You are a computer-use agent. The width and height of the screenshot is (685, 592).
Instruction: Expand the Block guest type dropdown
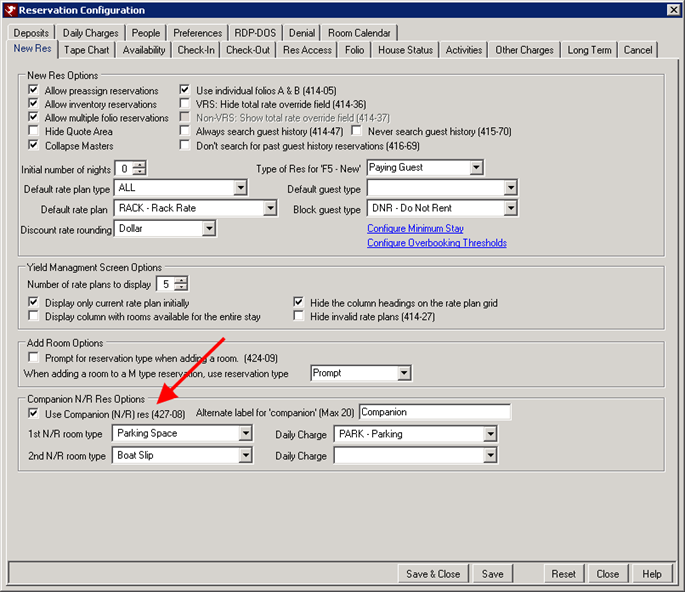tap(510, 208)
